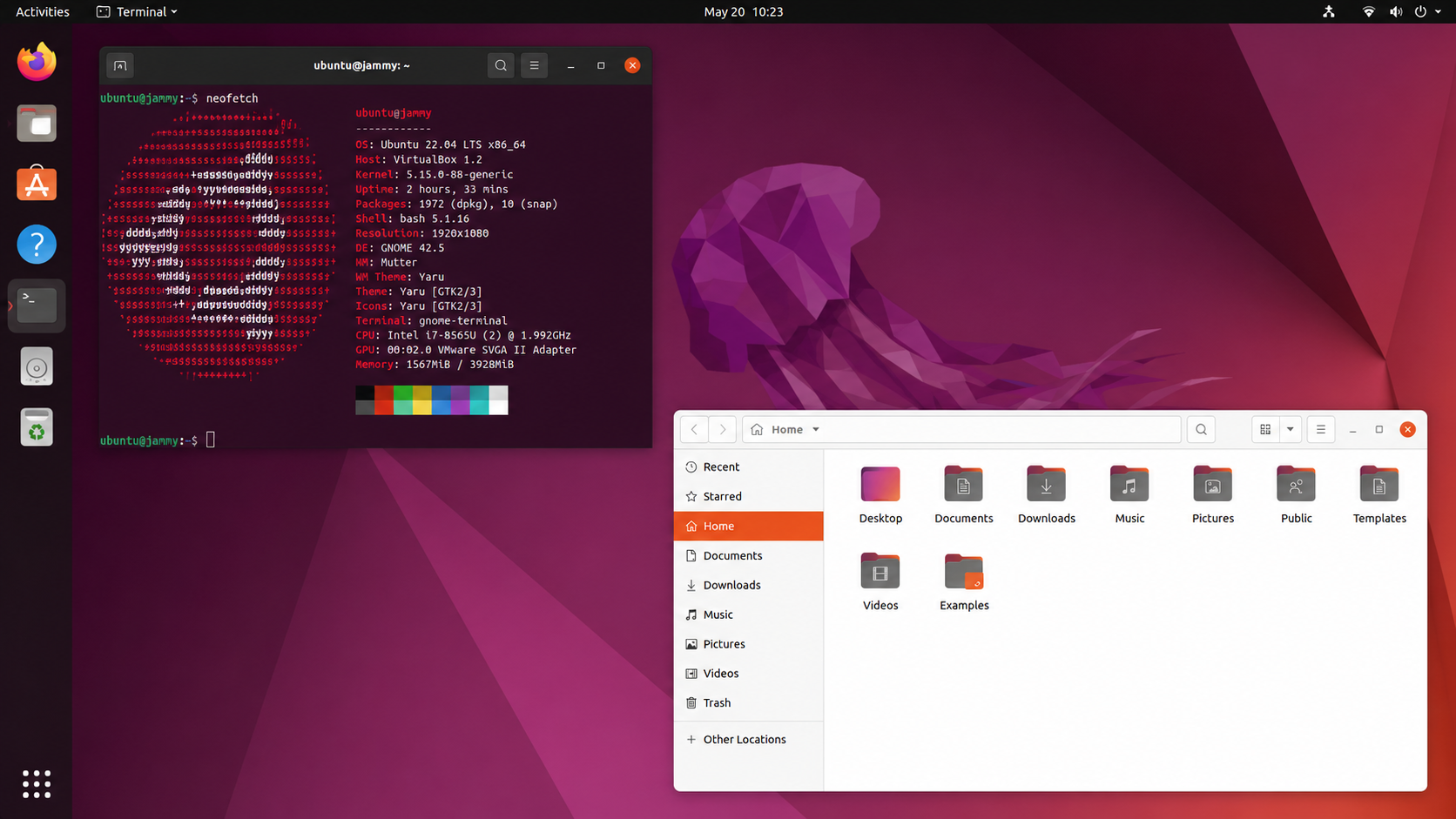
Task: Click the "neofetch" command text
Action: [x=232, y=98]
